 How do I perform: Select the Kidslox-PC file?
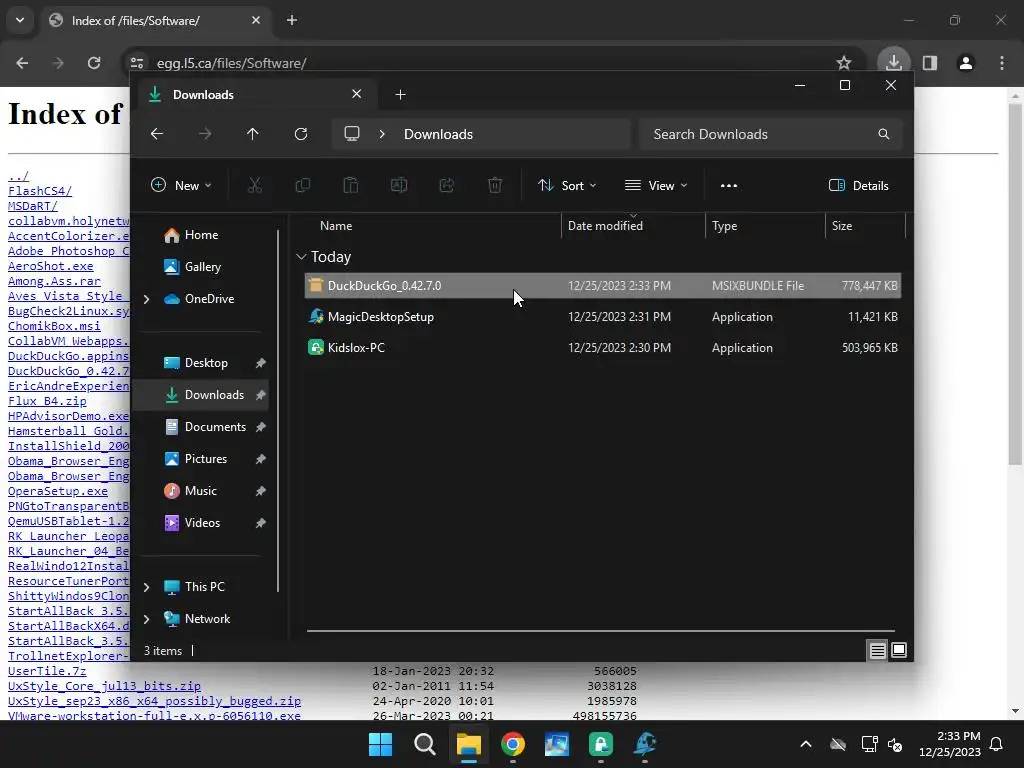click(603, 348)
